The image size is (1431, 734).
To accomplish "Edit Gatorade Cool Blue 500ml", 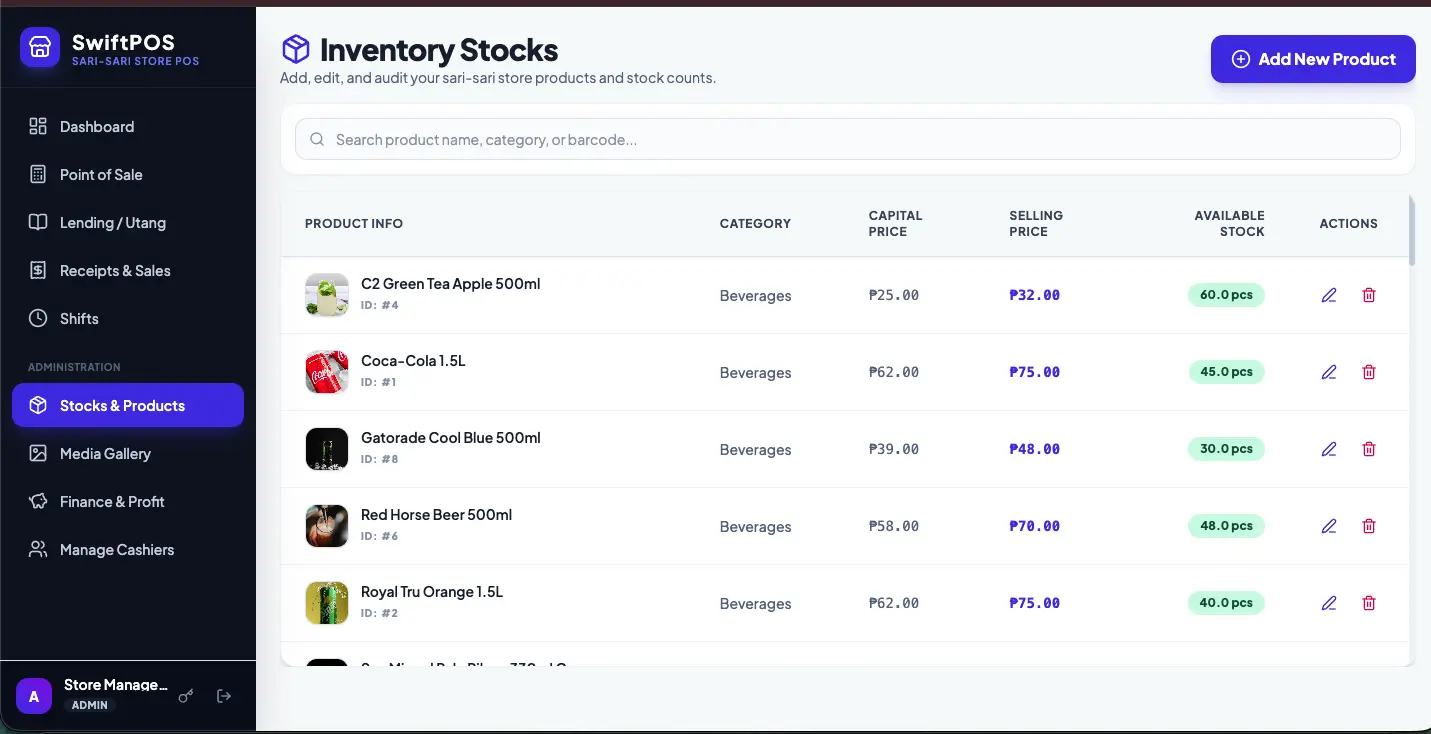I will [x=1329, y=449].
